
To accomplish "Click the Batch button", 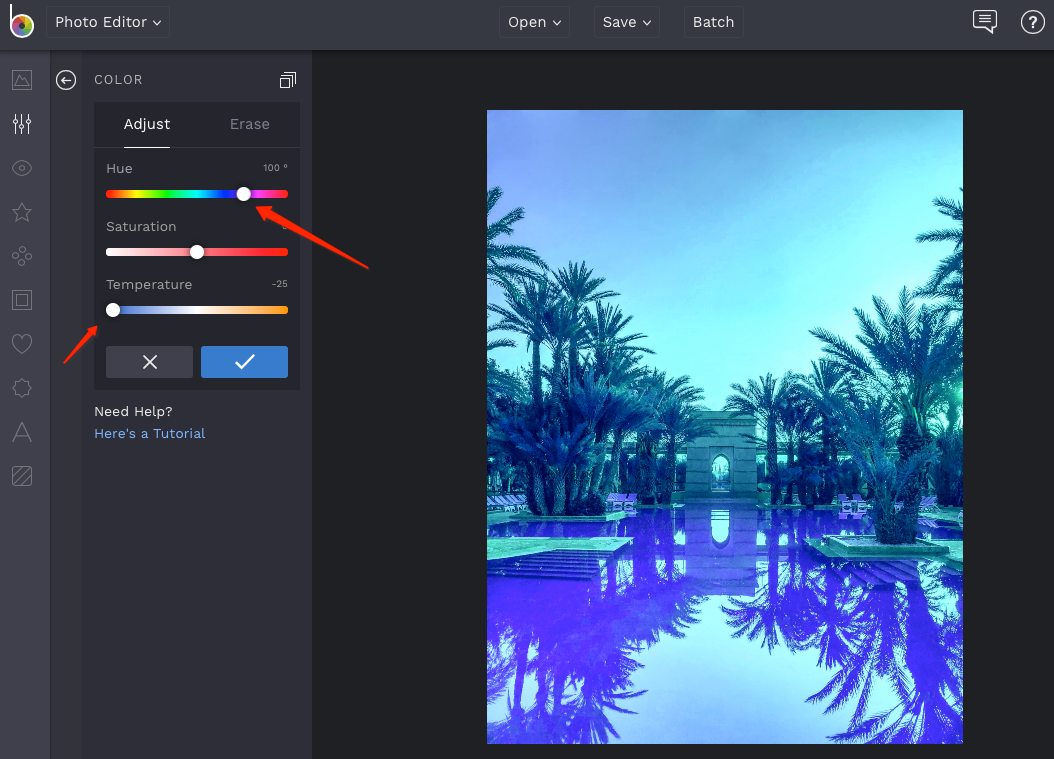I will [x=713, y=21].
